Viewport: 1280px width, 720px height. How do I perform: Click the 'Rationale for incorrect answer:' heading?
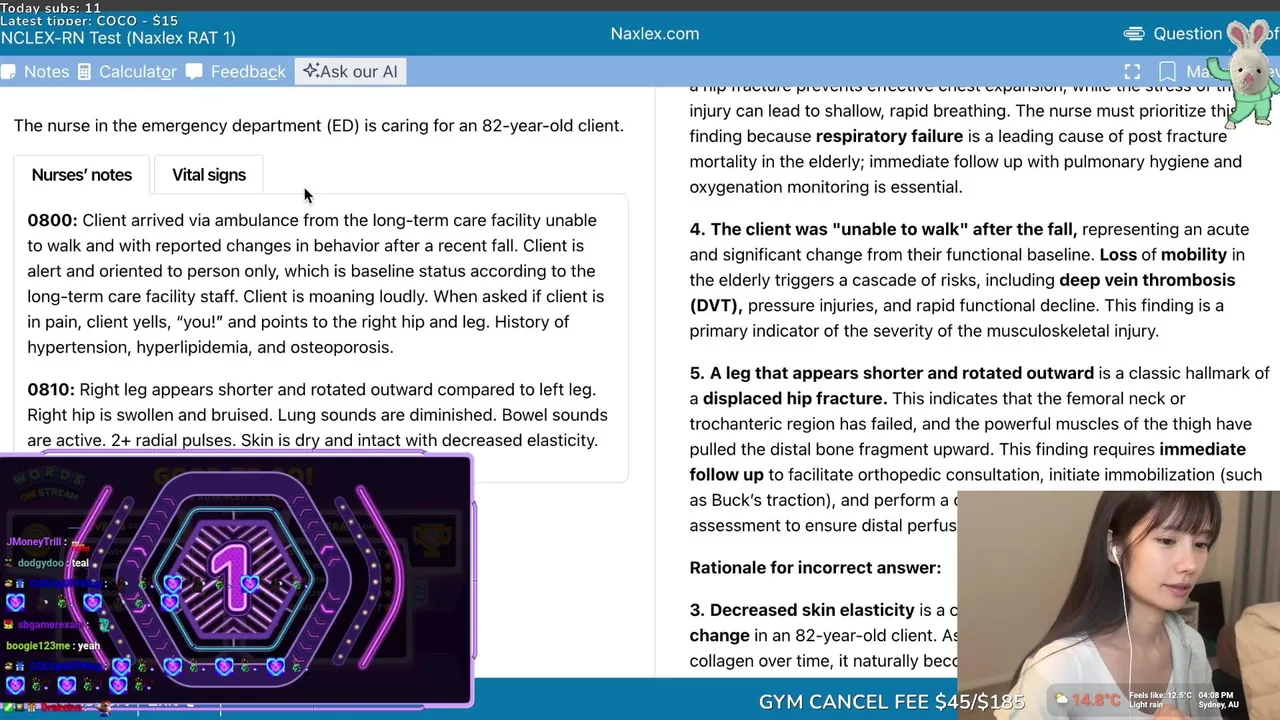click(815, 568)
